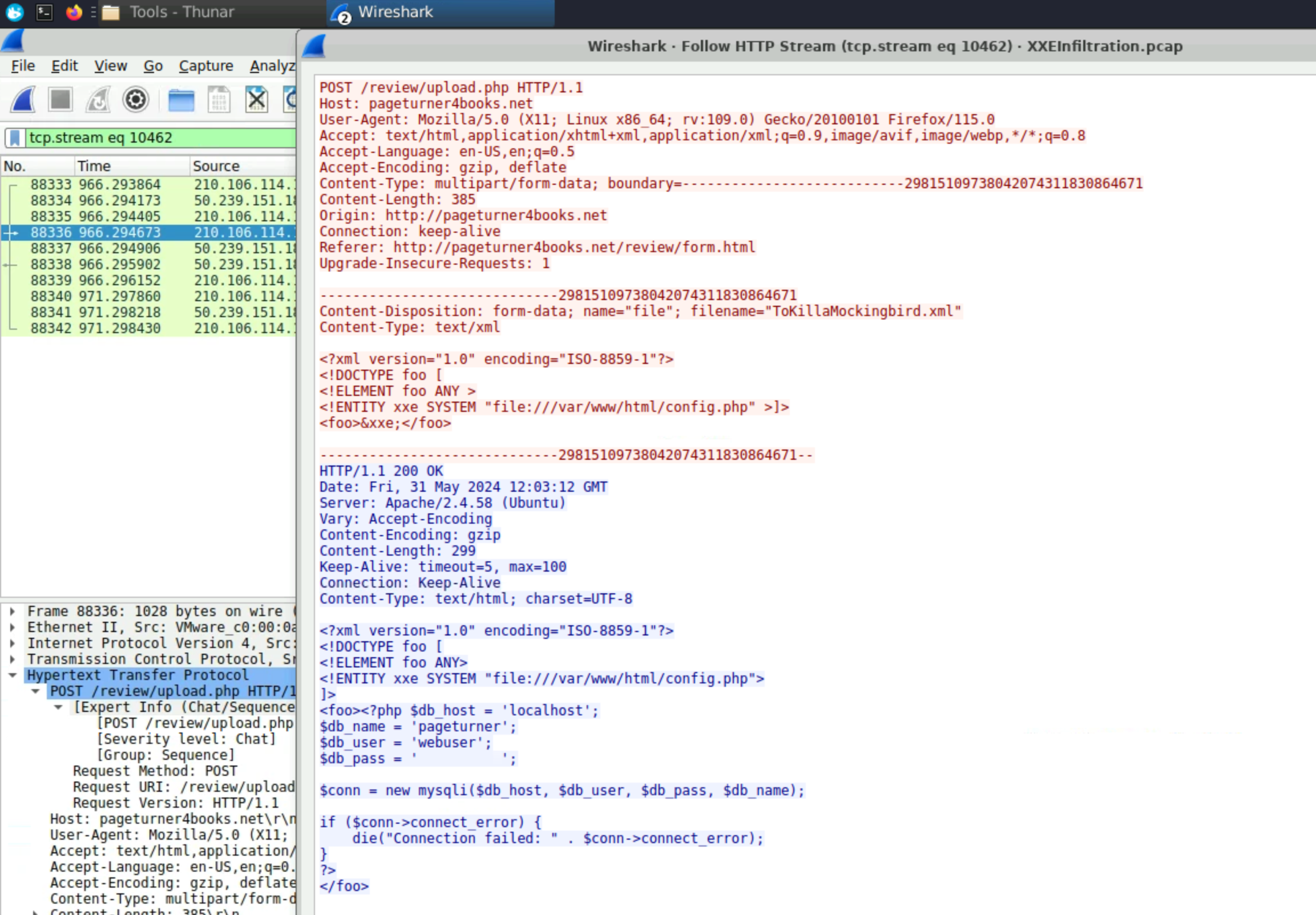Sort packets by the Source column
The height and width of the screenshot is (915, 1316).
(x=243, y=166)
